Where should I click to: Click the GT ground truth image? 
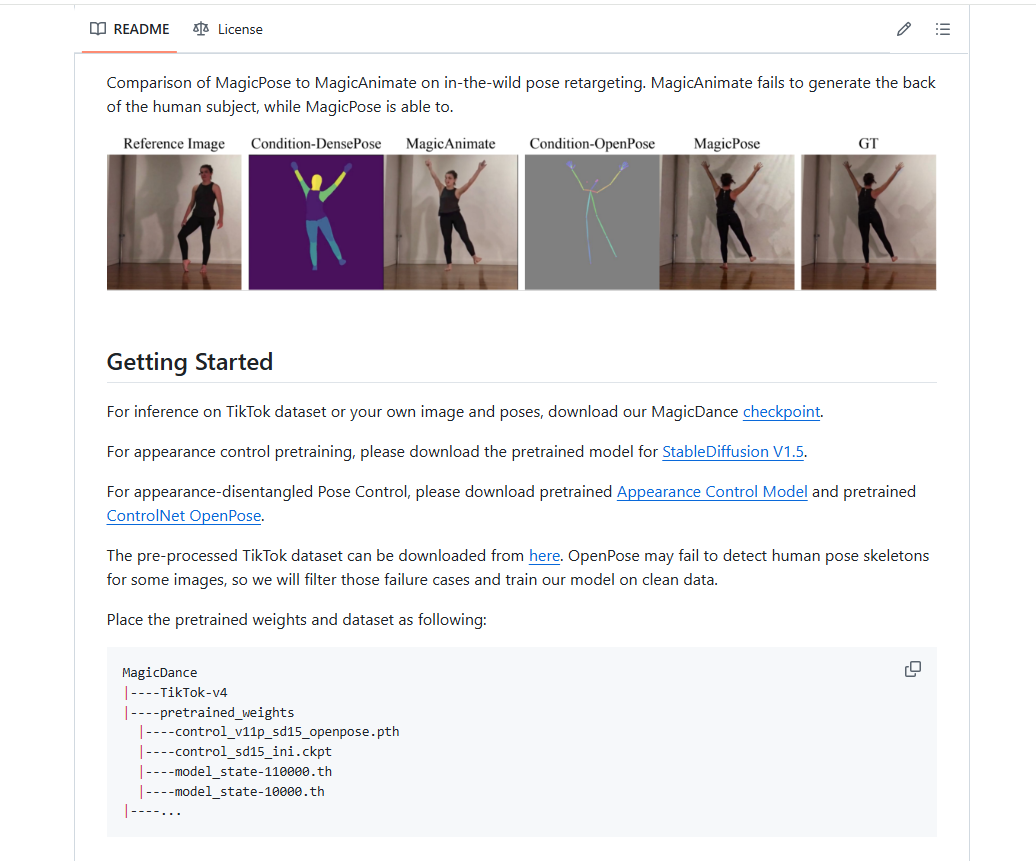868,222
